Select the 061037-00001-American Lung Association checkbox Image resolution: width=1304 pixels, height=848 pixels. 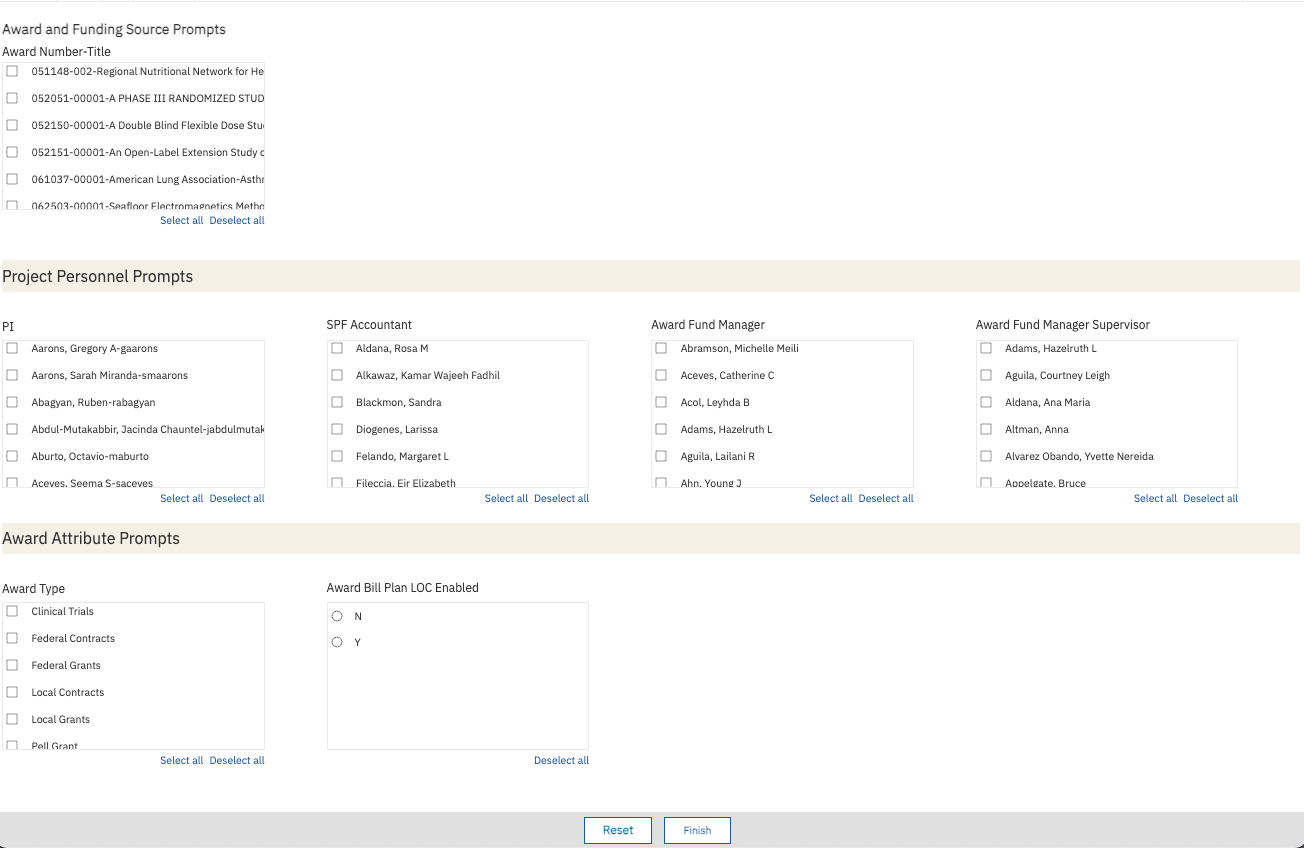click(x=12, y=179)
